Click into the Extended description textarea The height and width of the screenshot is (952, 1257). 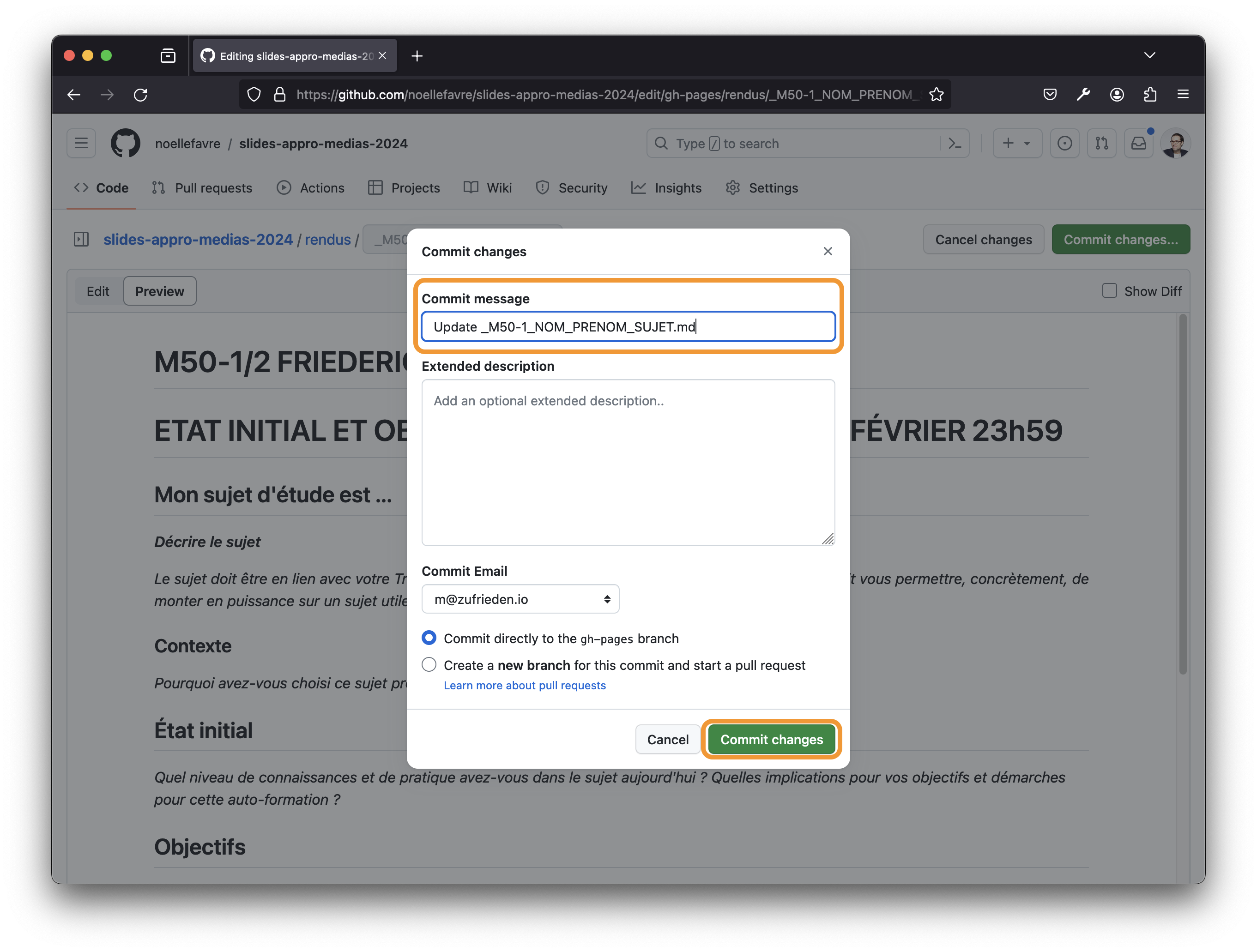(628, 462)
